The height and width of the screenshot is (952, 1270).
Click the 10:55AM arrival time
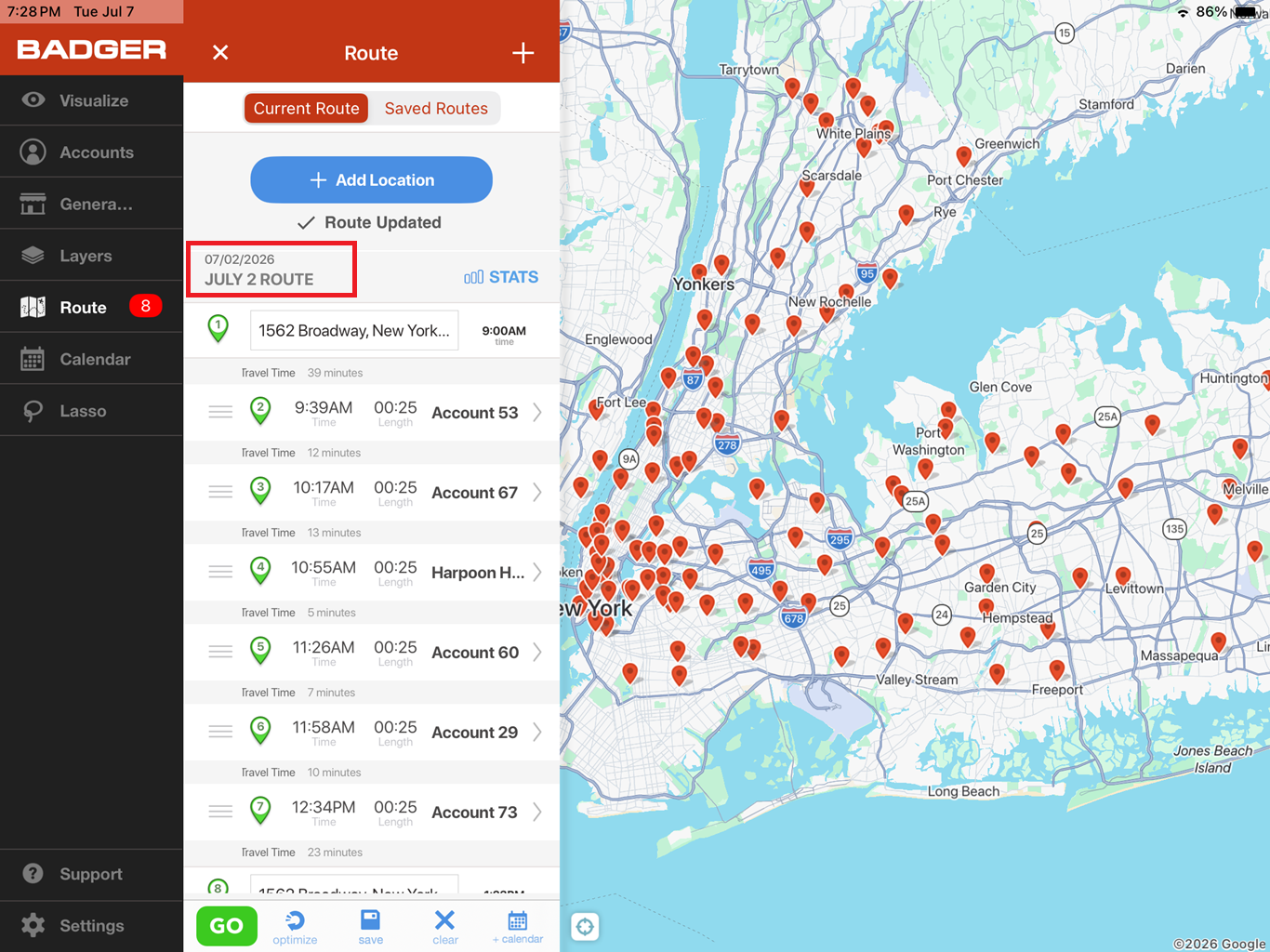coord(324,567)
